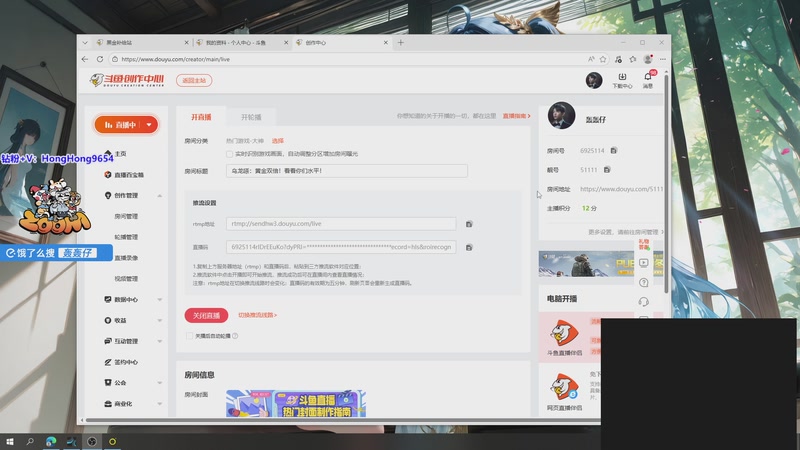Image resolution: width=800 pixels, height=450 pixels.
Task: Click the room title input field
Action: pos(346,171)
